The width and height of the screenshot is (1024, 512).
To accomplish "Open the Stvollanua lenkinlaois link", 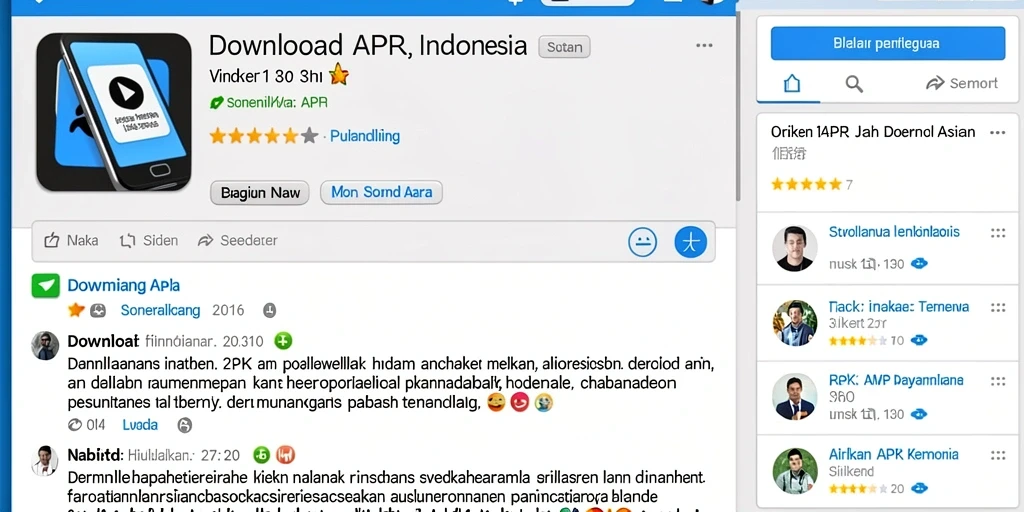I will [x=894, y=232].
